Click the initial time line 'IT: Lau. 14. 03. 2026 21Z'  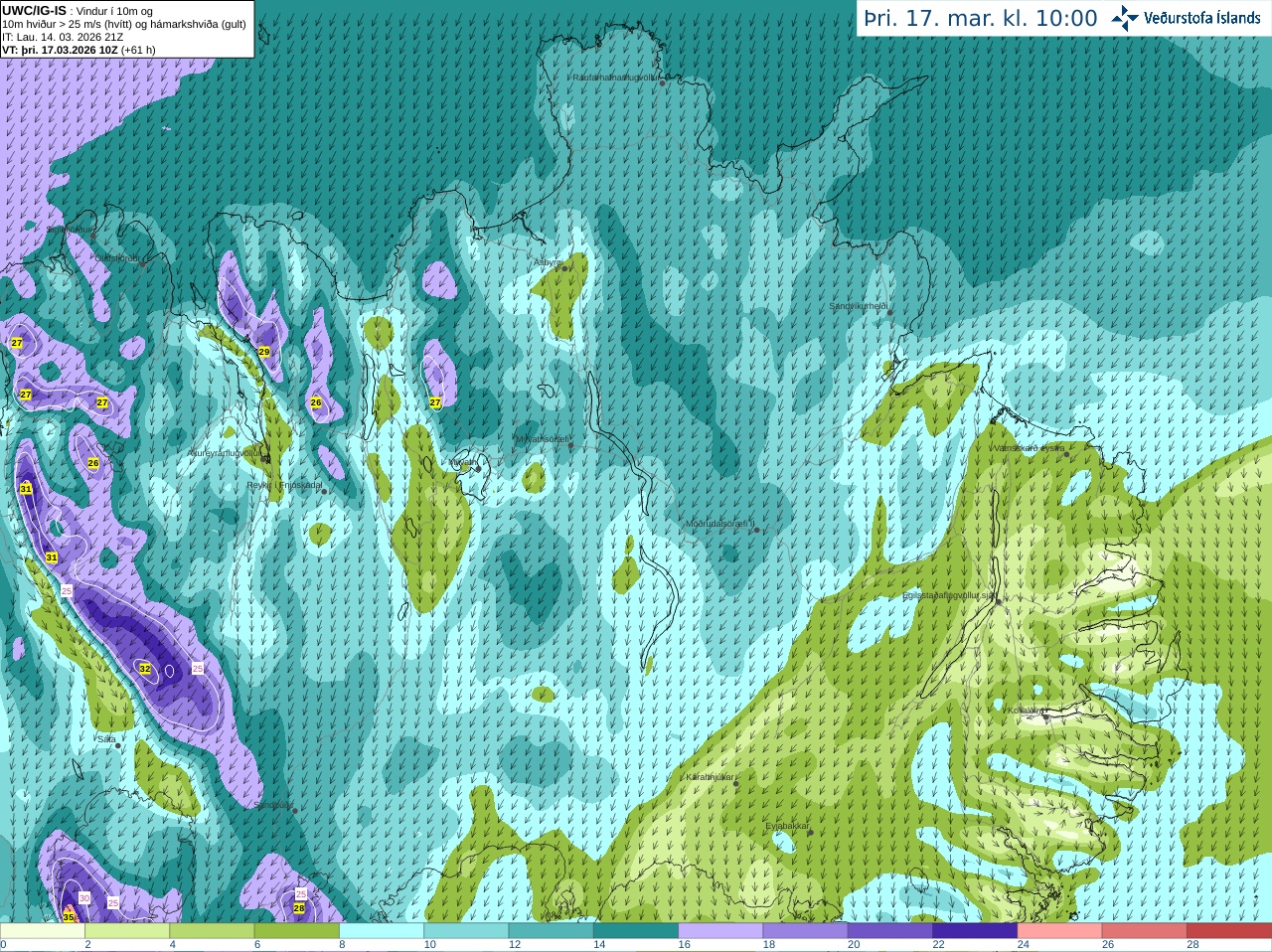click(x=63, y=37)
